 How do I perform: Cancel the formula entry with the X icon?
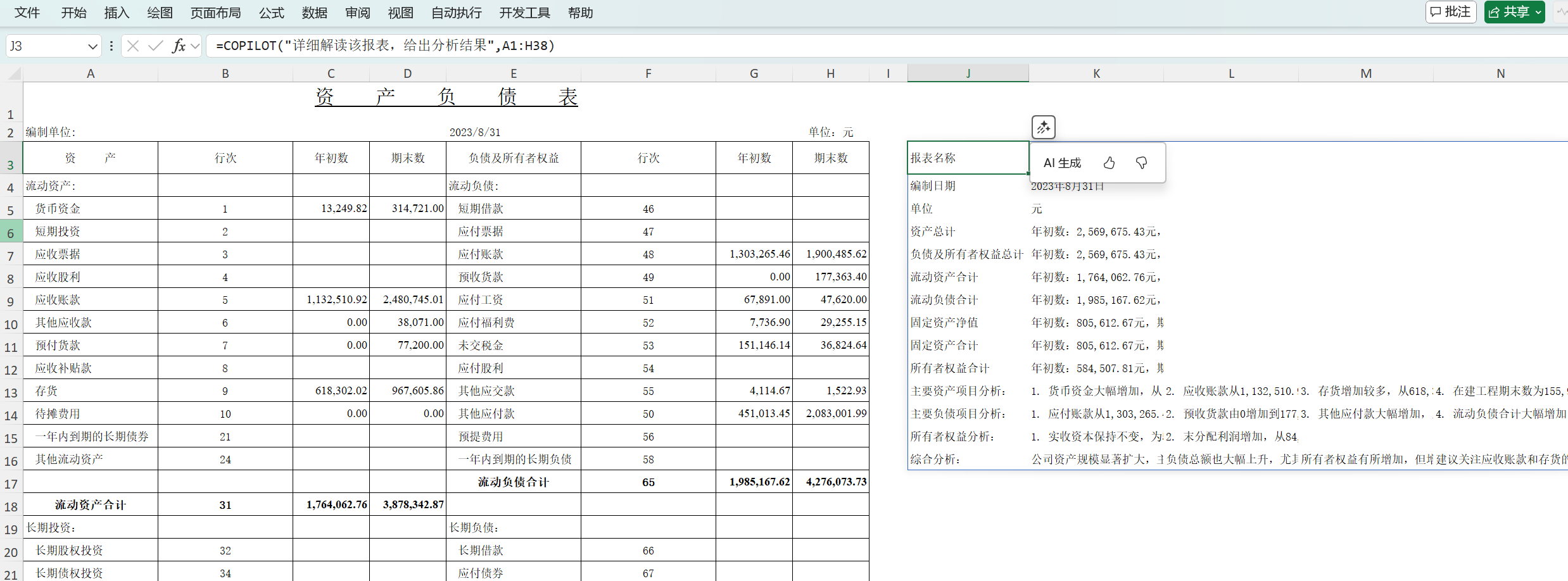pyautogui.click(x=133, y=46)
